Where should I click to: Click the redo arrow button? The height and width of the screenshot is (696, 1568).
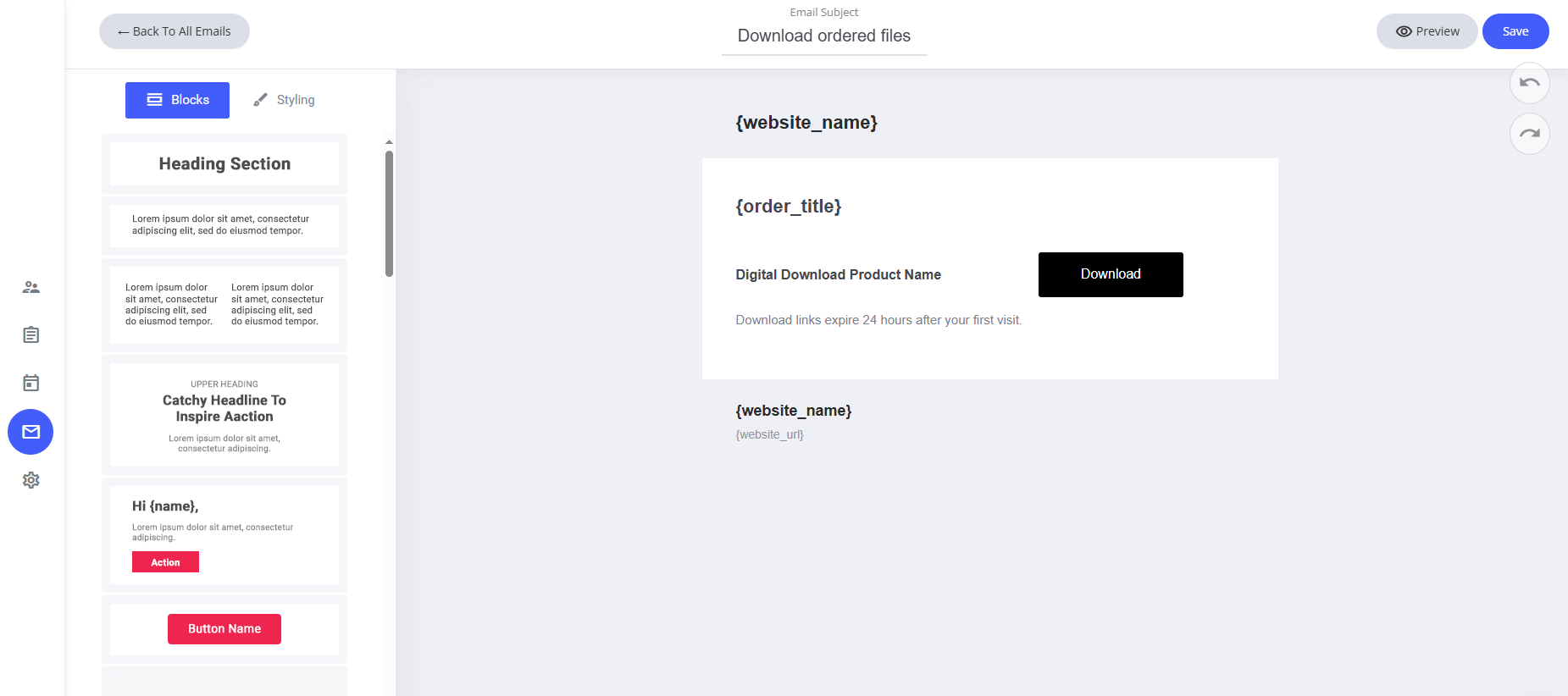click(1529, 134)
